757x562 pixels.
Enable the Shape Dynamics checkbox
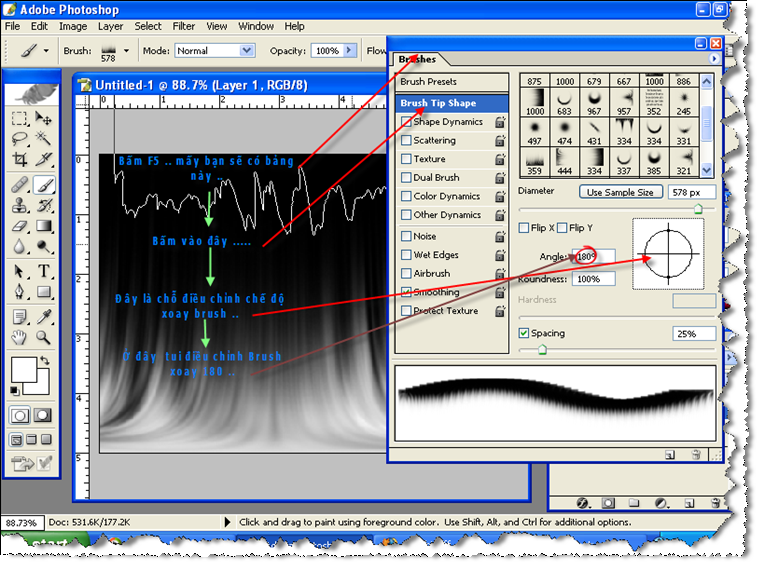(x=407, y=122)
